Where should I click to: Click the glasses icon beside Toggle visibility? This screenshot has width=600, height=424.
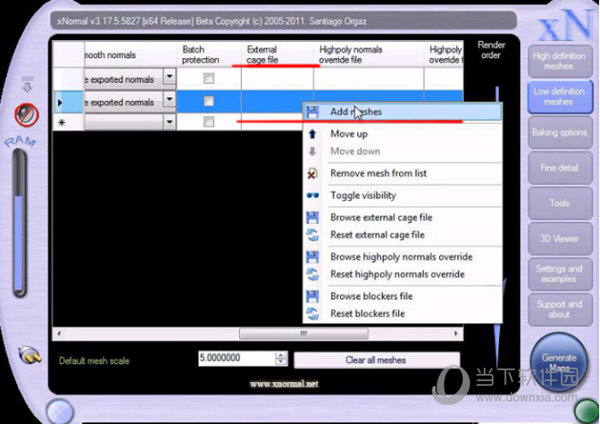313,196
